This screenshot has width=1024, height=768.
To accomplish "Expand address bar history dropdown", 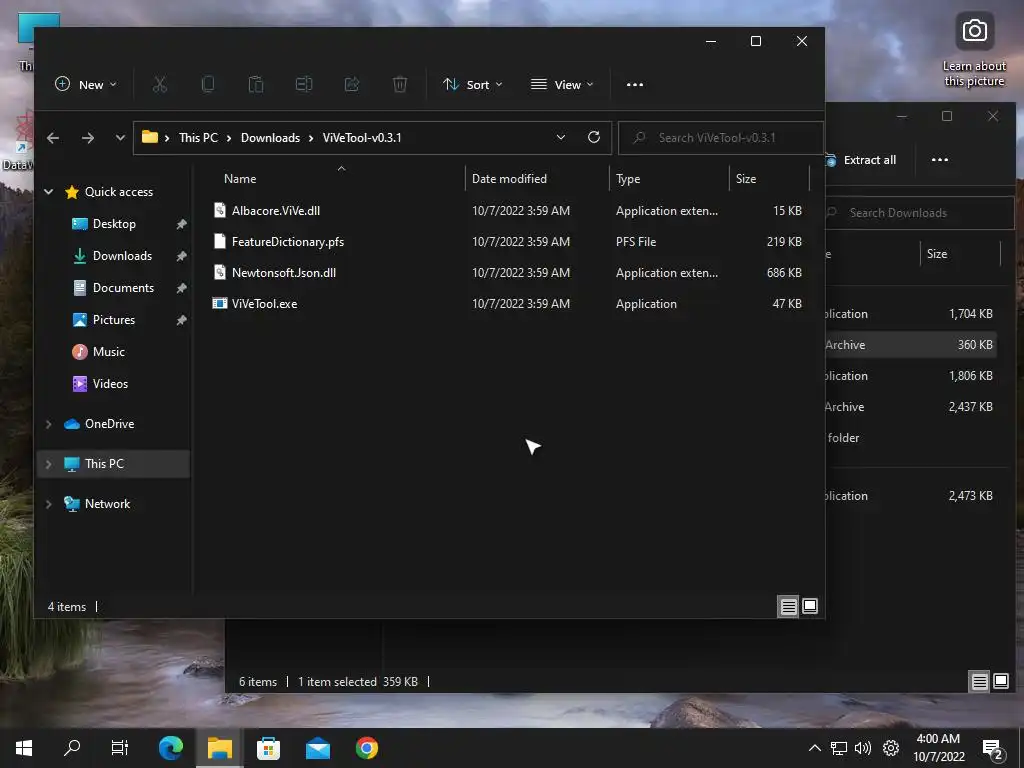I will click(x=560, y=137).
